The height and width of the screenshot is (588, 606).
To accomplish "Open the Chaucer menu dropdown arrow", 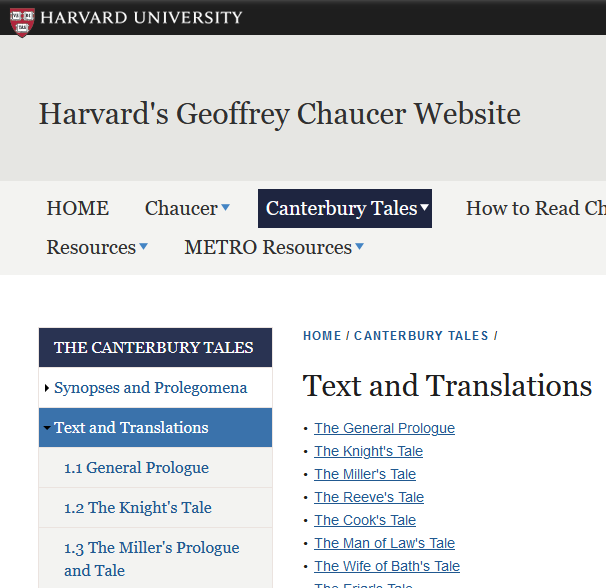I will 226,208.
